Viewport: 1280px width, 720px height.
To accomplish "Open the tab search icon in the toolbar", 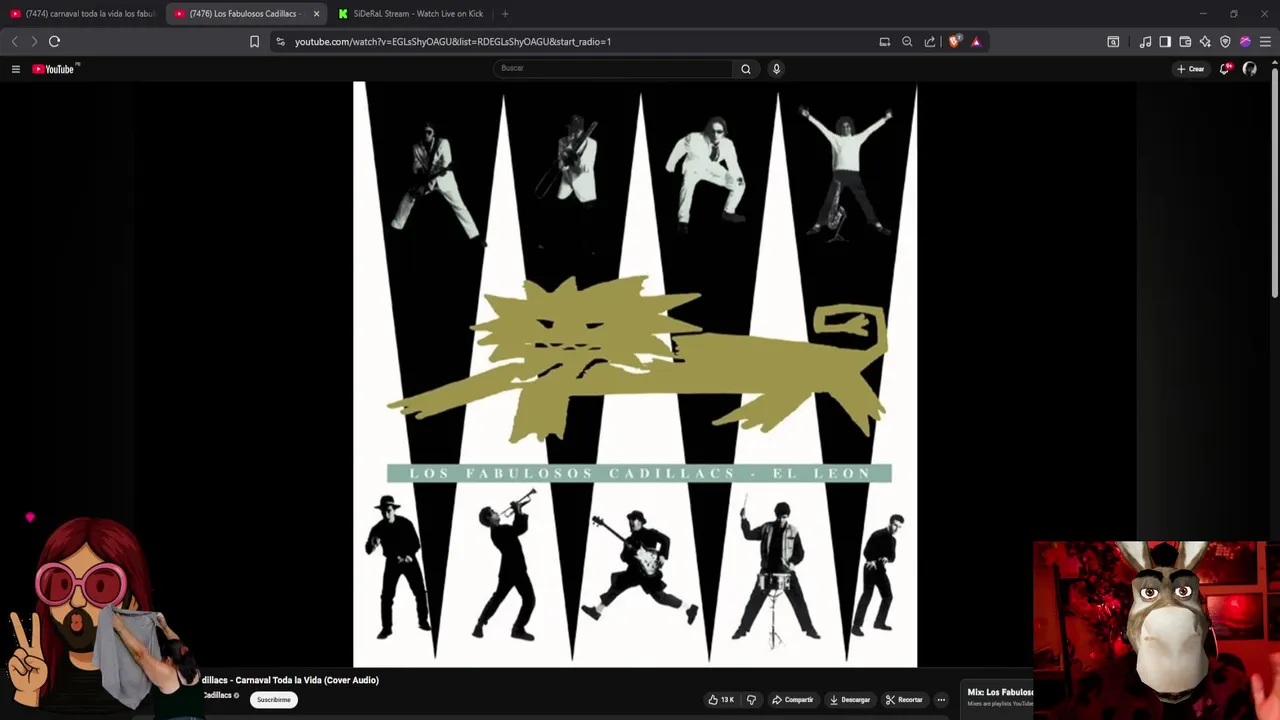I will 1113,41.
